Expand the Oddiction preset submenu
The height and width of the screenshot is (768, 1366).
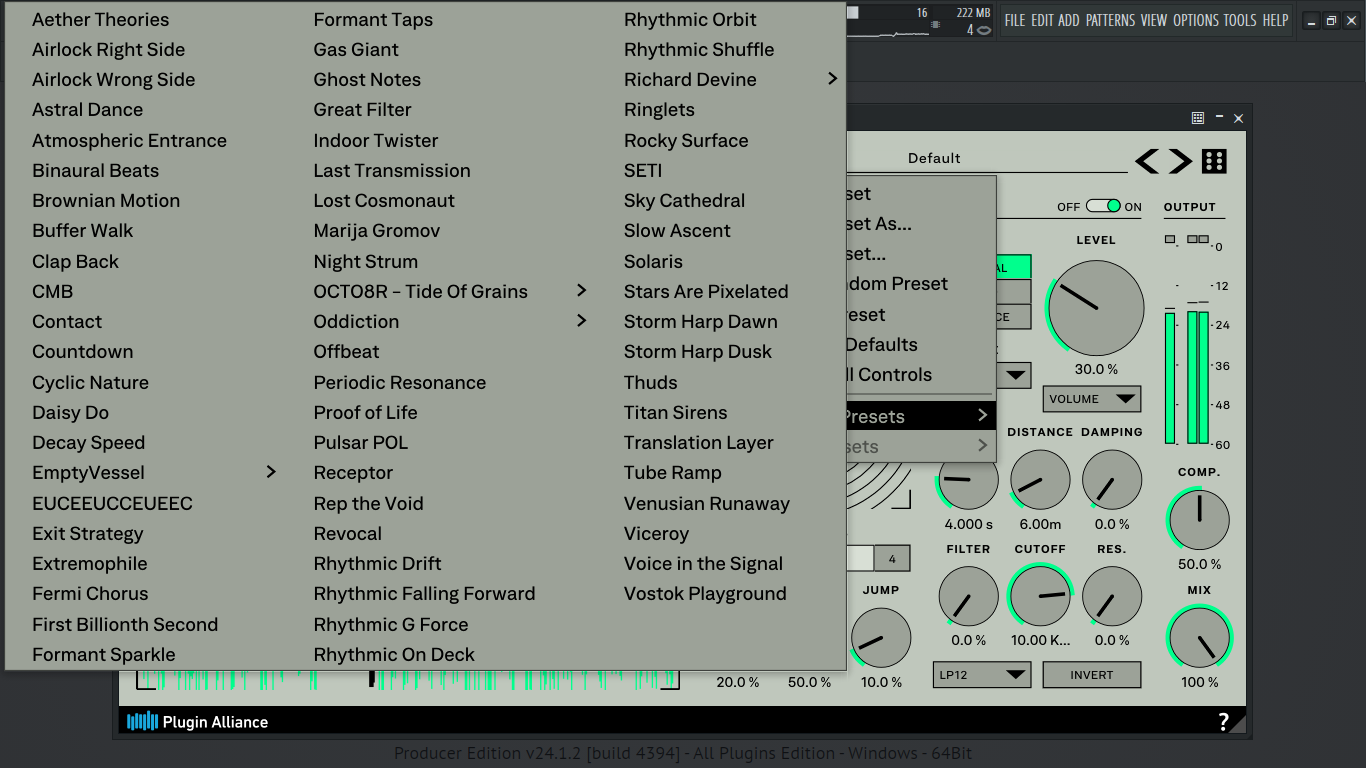point(451,321)
